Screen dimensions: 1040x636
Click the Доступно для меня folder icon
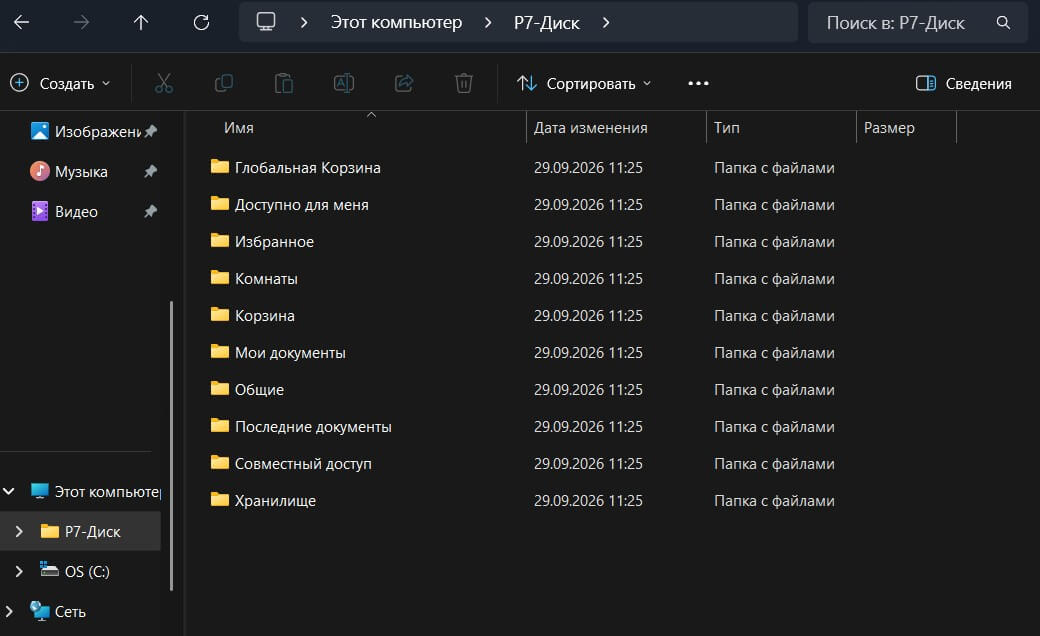pyautogui.click(x=220, y=204)
